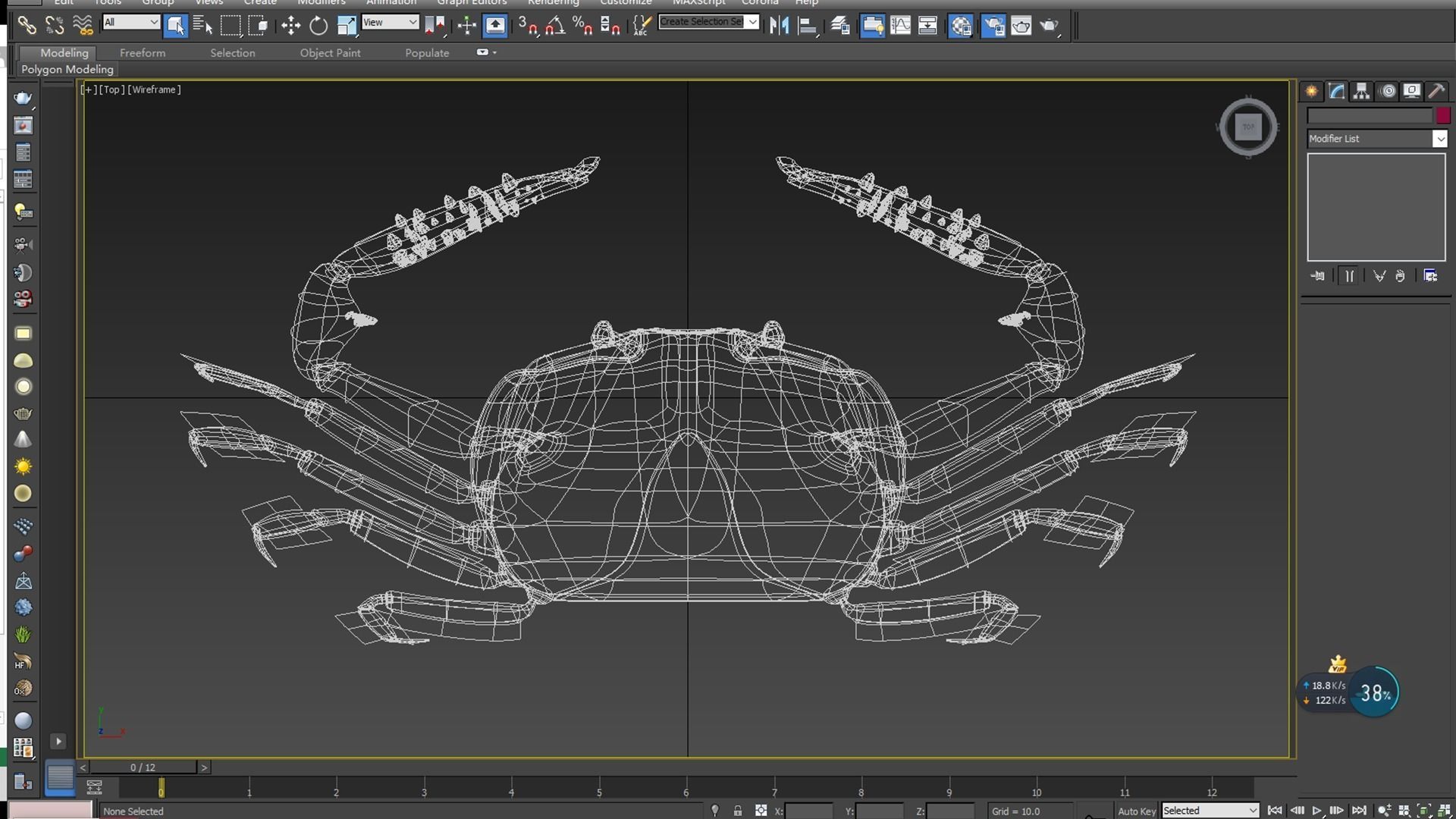Viewport: 1456px width, 819px height.
Task: Open the Curve Editor
Action: pyautogui.click(x=901, y=26)
